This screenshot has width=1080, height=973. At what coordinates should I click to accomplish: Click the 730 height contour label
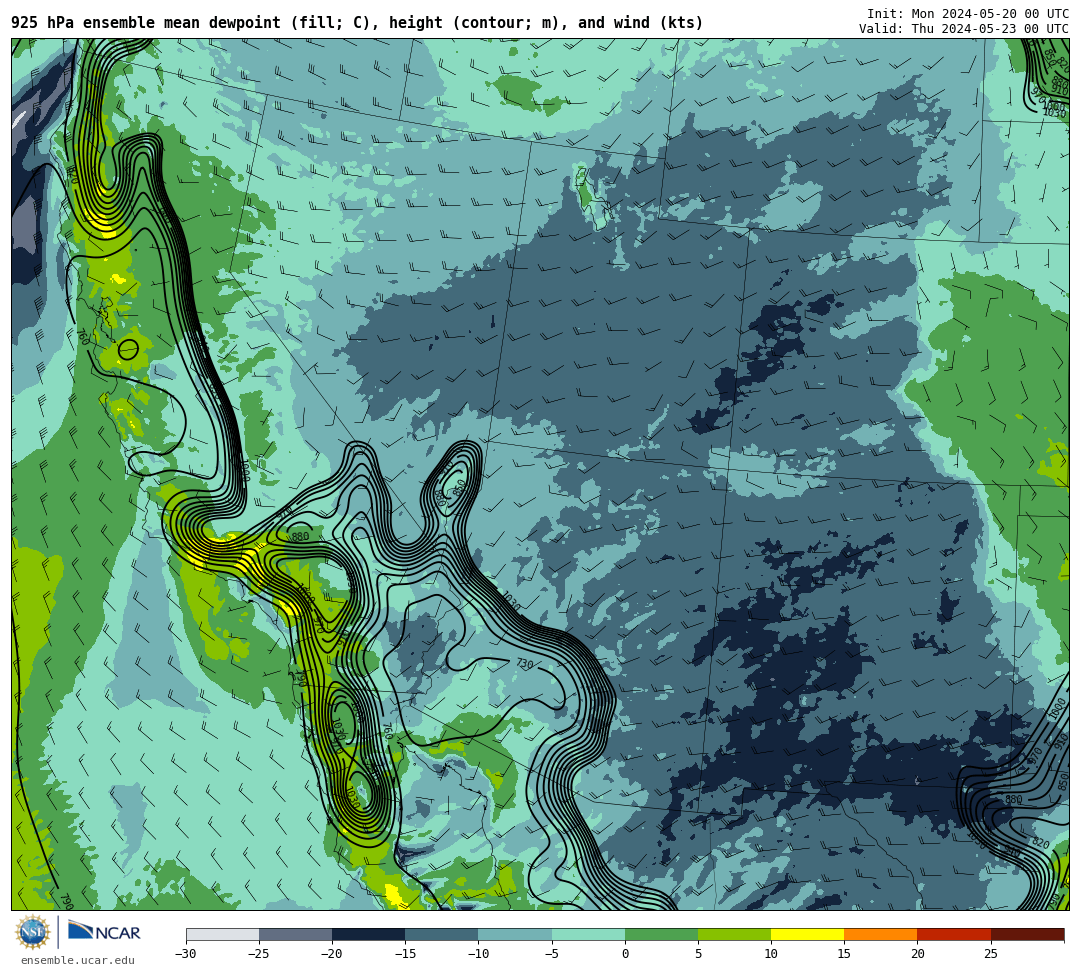point(525,664)
